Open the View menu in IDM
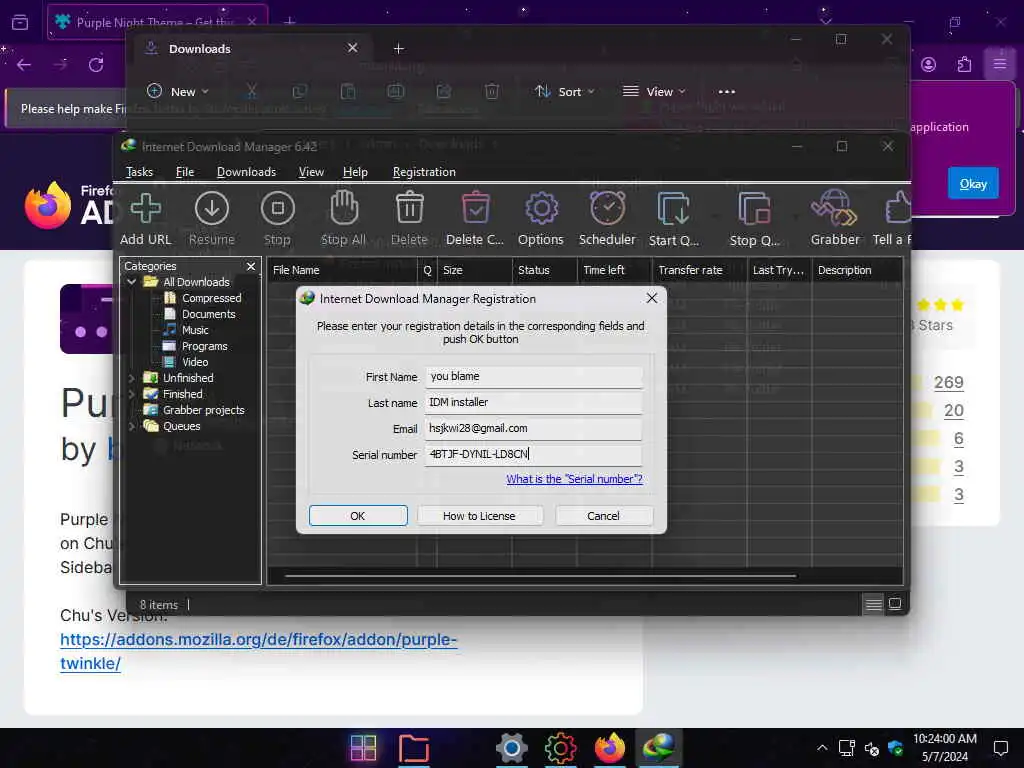Screen dimensions: 1024x768 click(311, 172)
